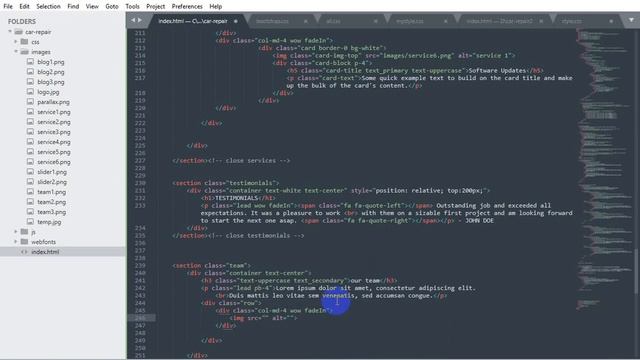Open service1.png from the images folder
640x360 pixels.
[53, 112]
